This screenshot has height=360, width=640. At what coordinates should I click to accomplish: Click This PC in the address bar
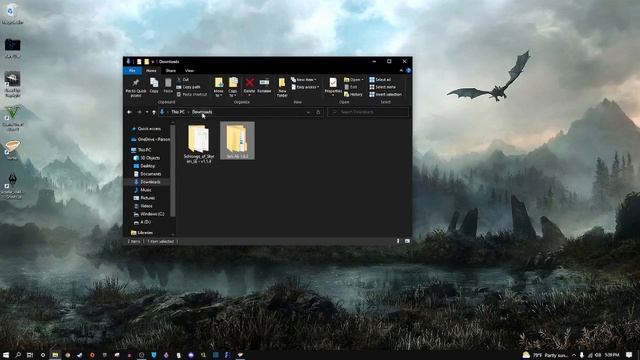tap(178, 112)
